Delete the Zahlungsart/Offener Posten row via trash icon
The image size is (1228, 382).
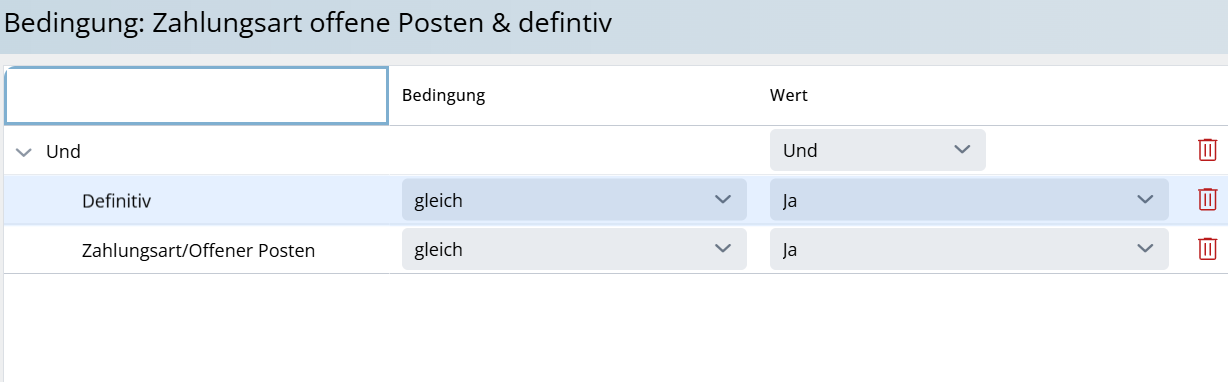(1207, 248)
